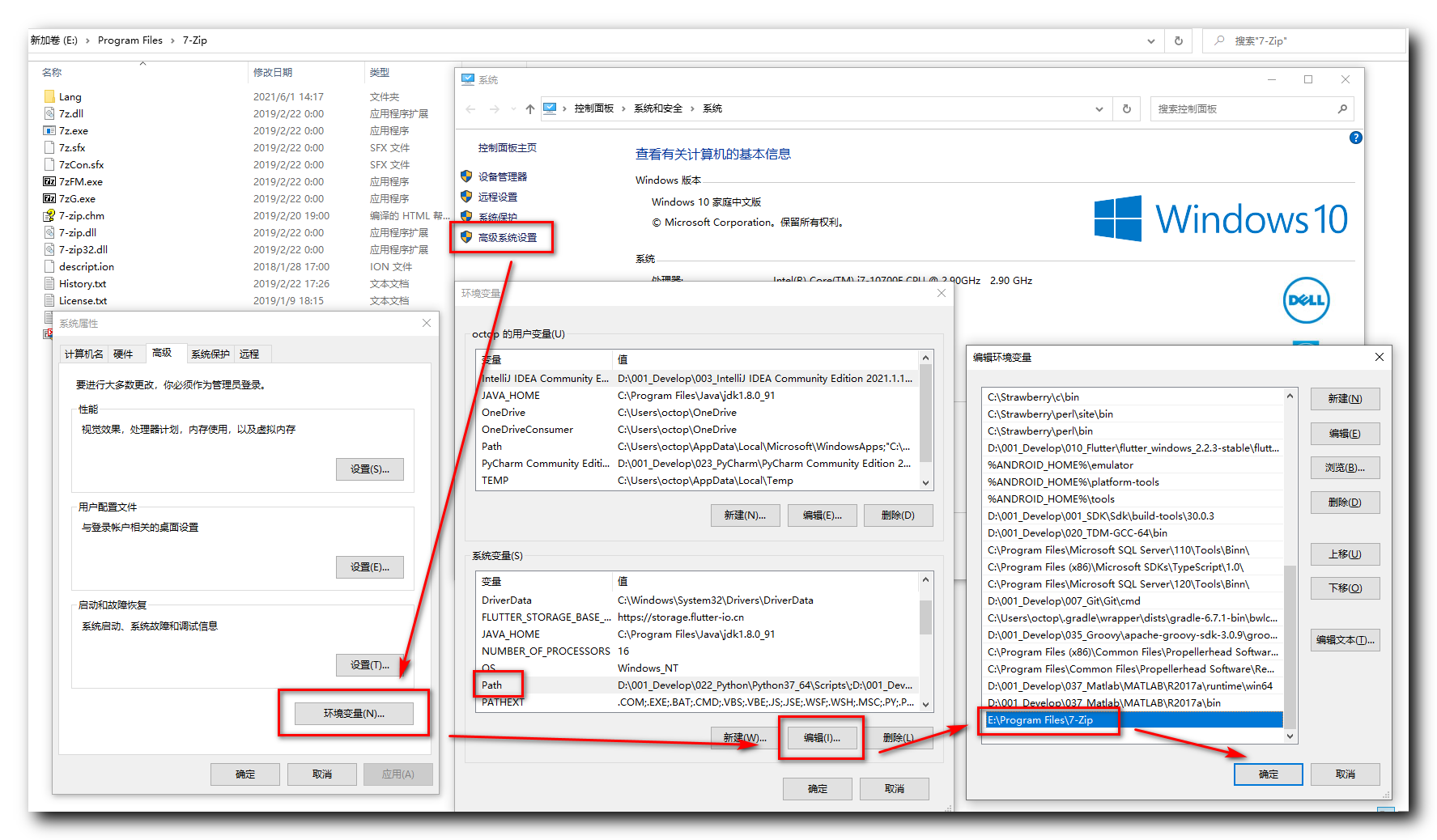Refresh the Explorer address bar
This screenshot has width=1437, height=840.
click(1178, 40)
